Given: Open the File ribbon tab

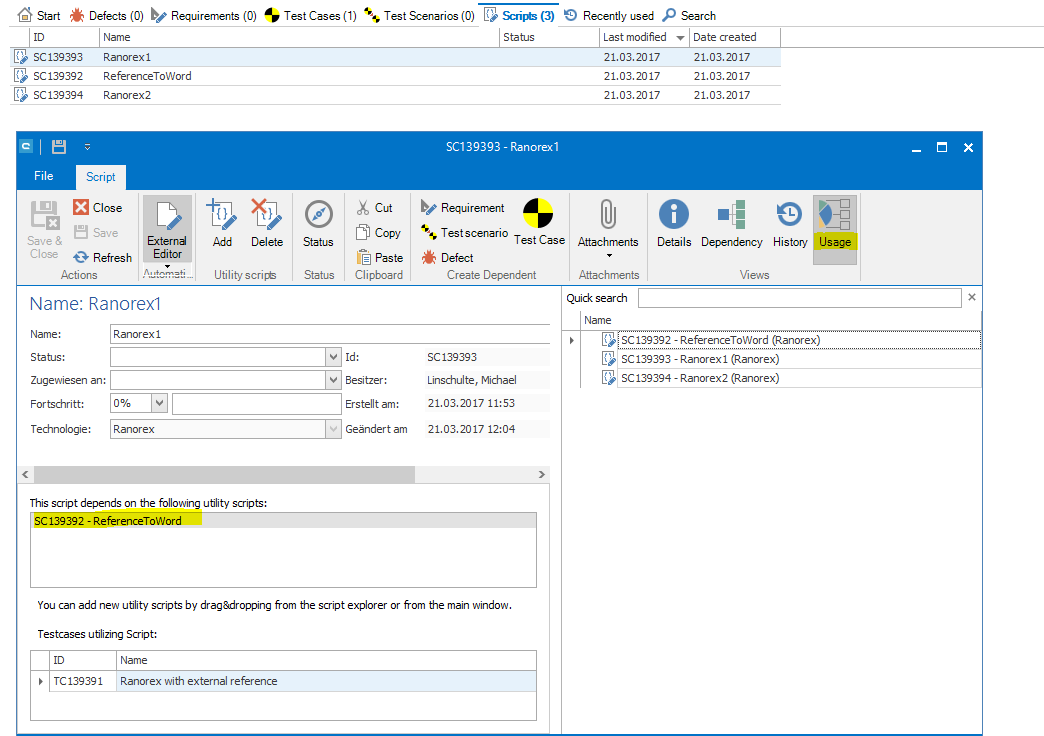Looking at the screenshot, I should (44, 176).
